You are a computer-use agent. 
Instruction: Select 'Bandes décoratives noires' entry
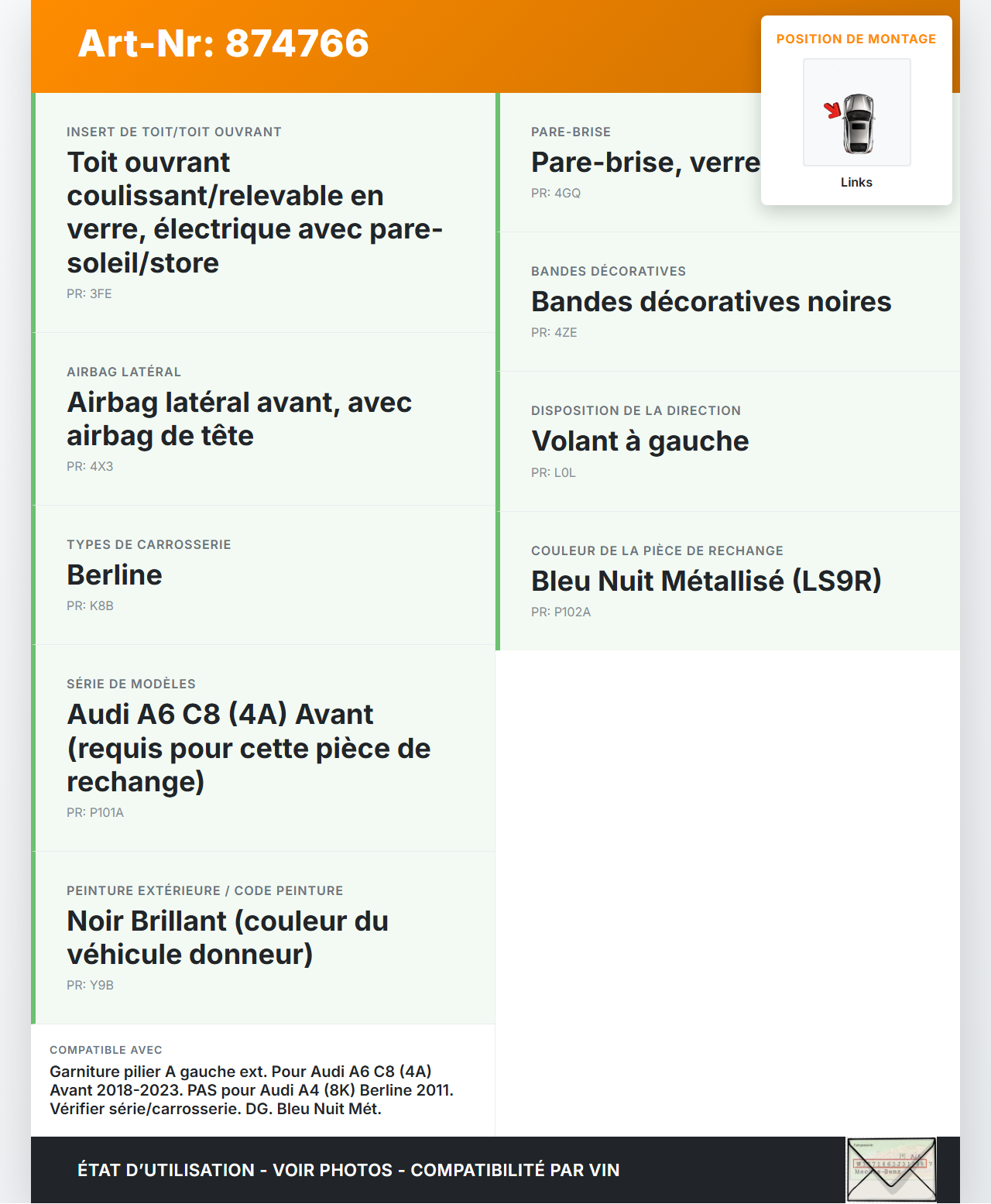click(711, 302)
